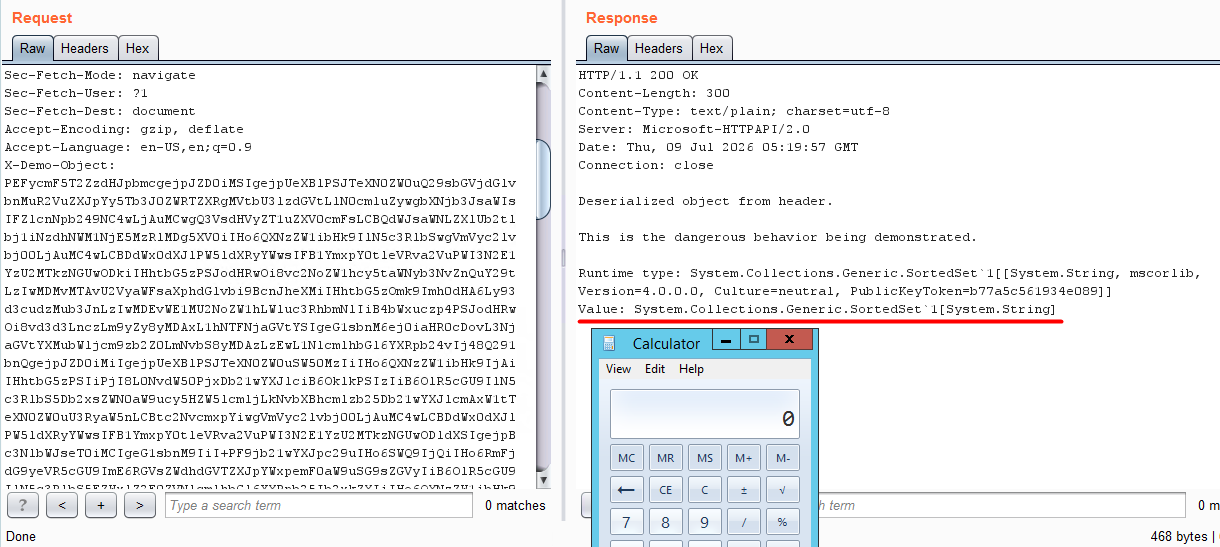
Task: Click Calculator percent key
Action: (x=782, y=522)
